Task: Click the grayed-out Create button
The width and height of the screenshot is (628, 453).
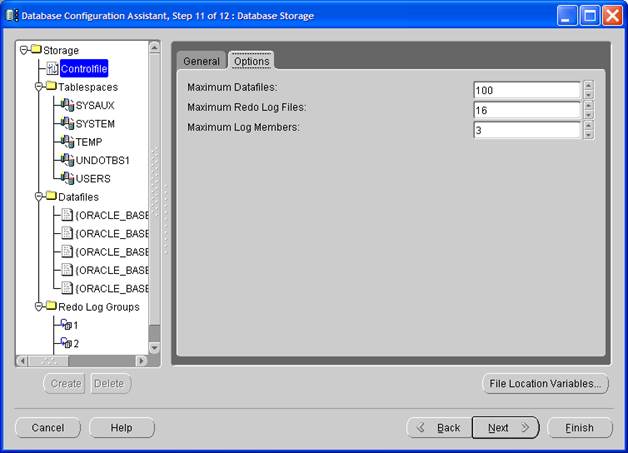Action: [64, 384]
